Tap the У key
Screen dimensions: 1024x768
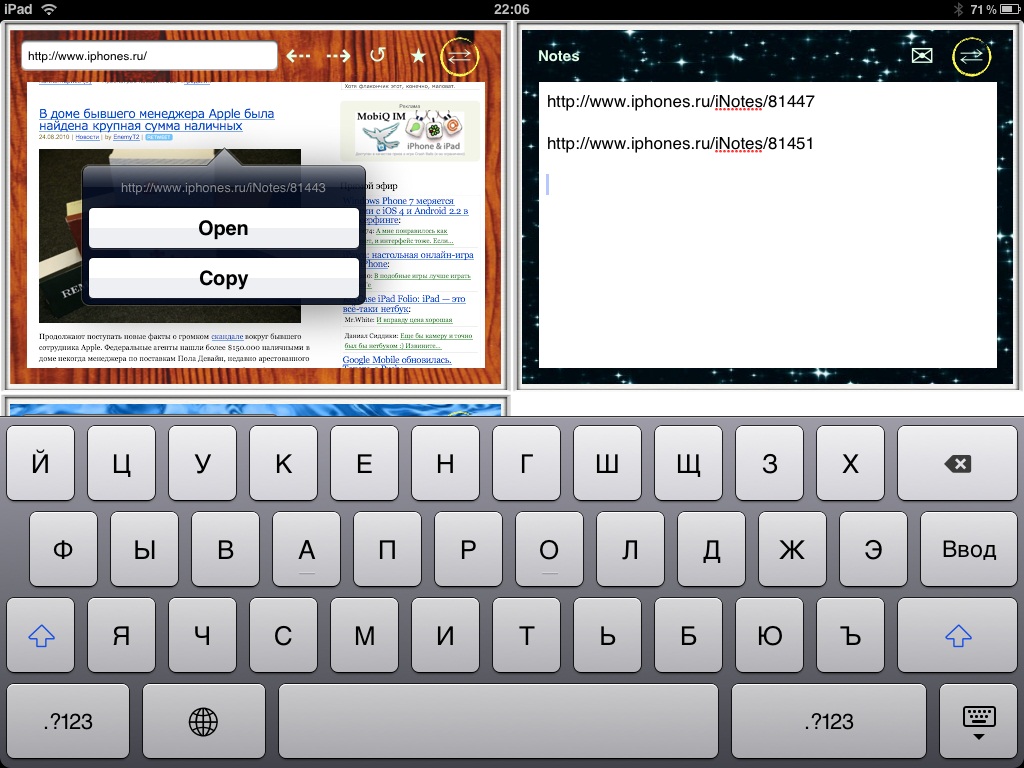point(202,463)
